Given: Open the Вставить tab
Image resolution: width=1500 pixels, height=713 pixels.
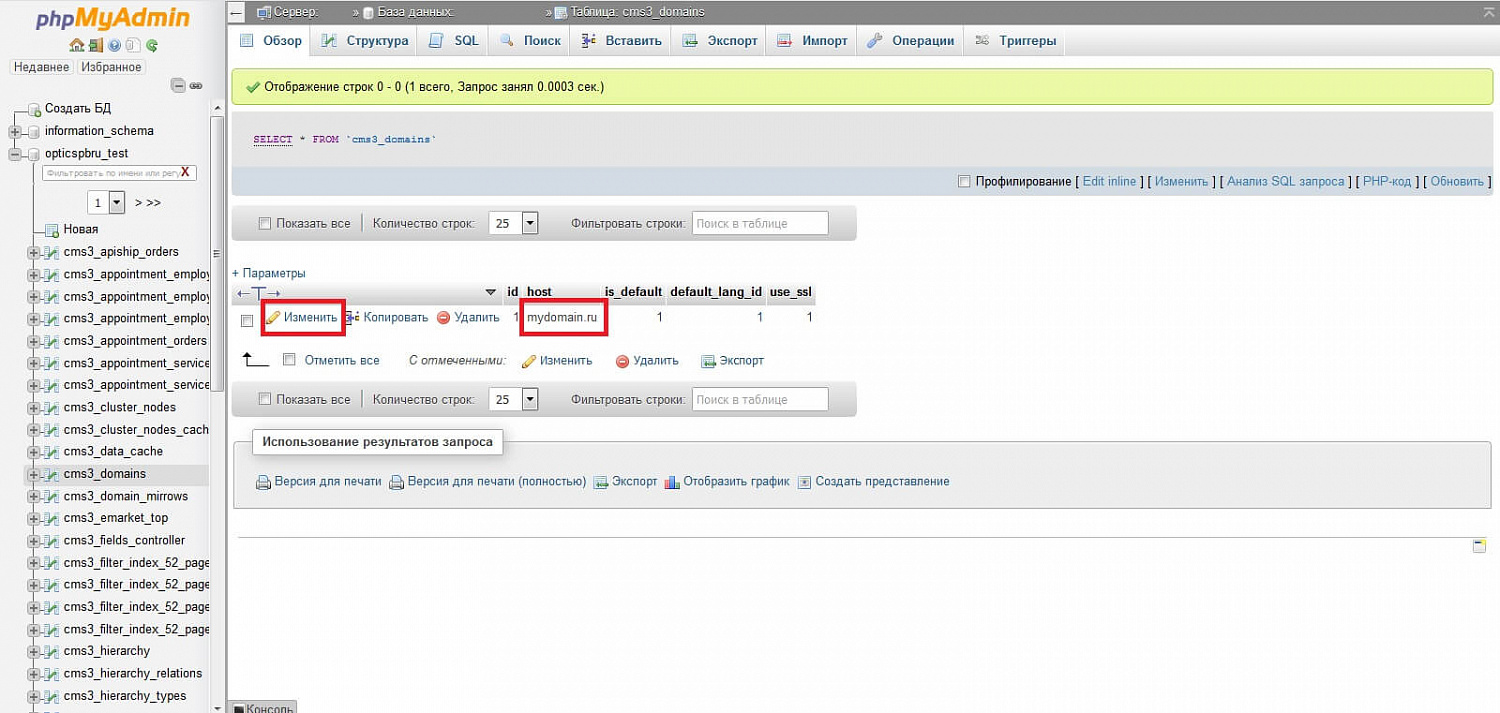Looking at the screenshot, I should [621, 41].
